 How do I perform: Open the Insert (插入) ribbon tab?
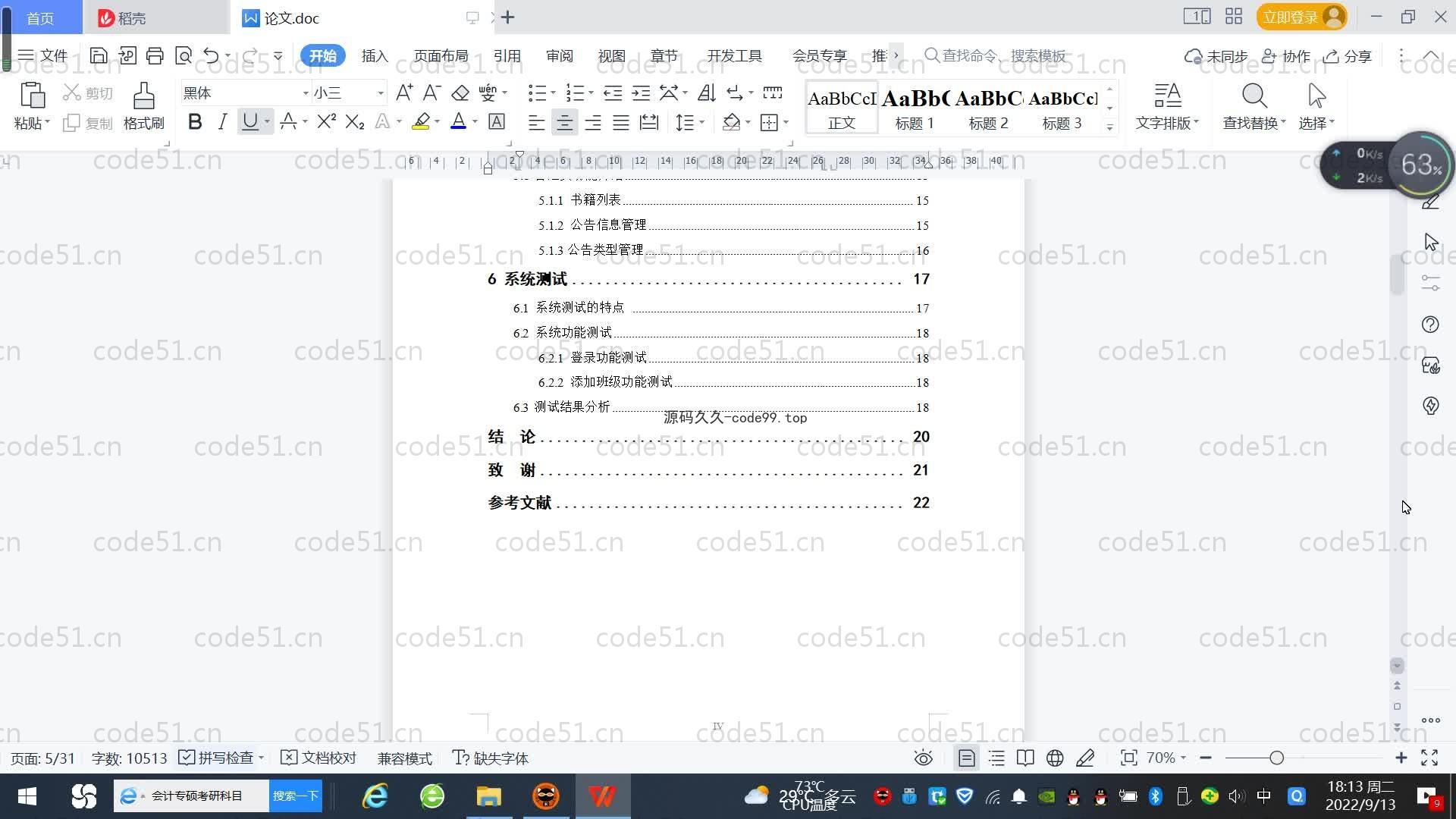coord(375,55)
